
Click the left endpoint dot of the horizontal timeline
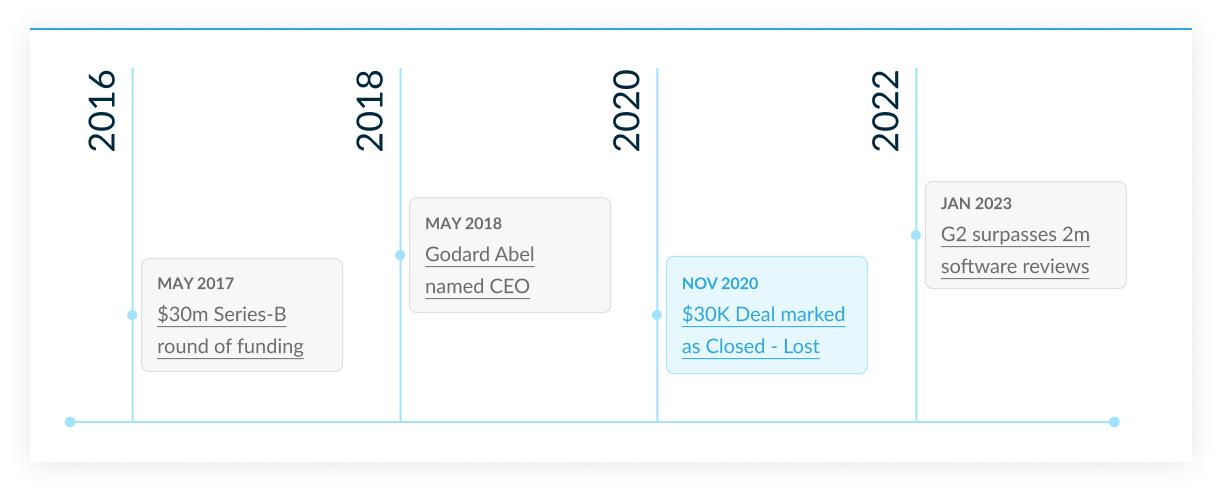[70, 422]
